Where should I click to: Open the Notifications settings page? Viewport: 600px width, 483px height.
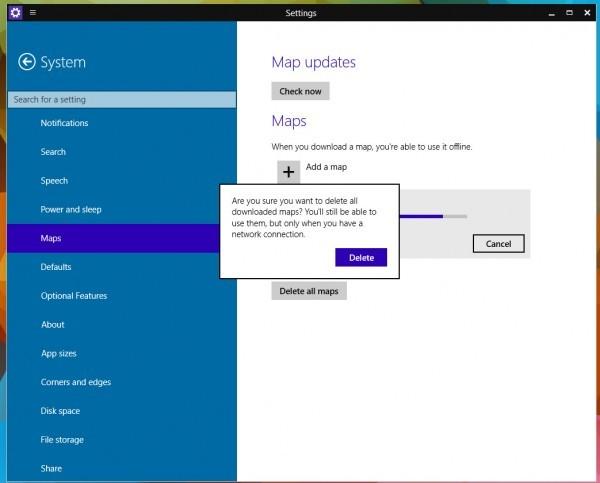point(64,123)
